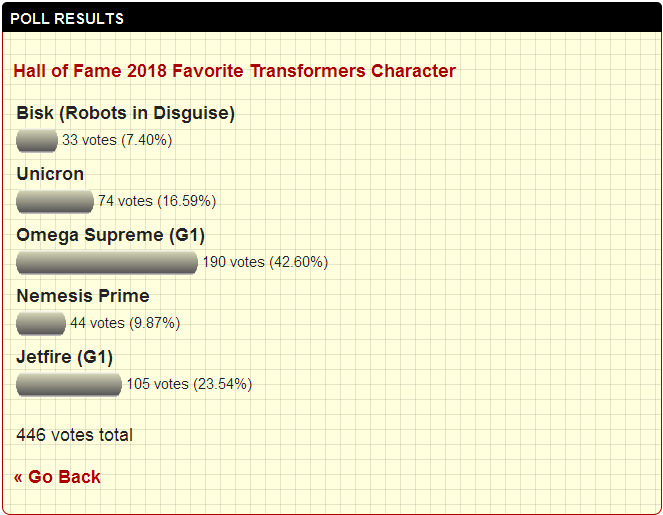Select the poll title Hall of Fame 2018
This screenshot has height=515, width=663.
(234, 71)
